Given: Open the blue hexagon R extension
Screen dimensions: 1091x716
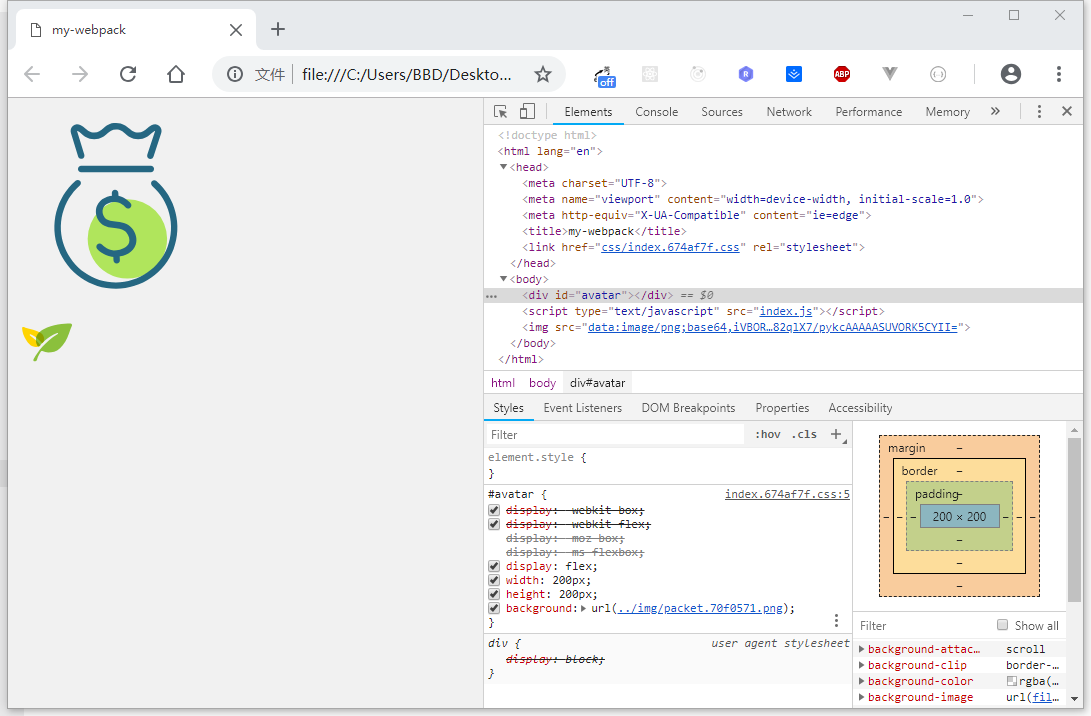Looking at the screenshot, I should coord(746,74).
